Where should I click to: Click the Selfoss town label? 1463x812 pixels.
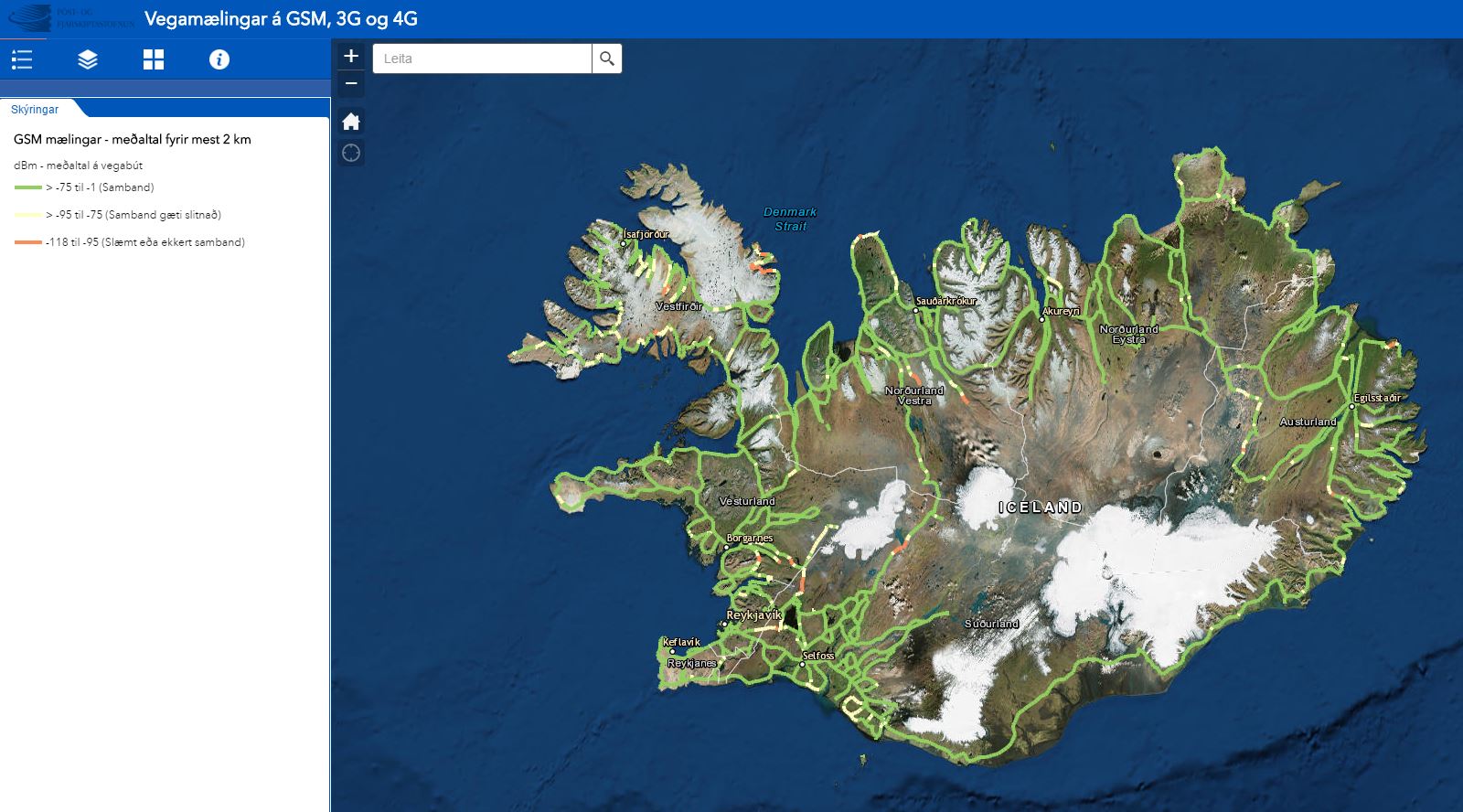click(x=818, y=656)
